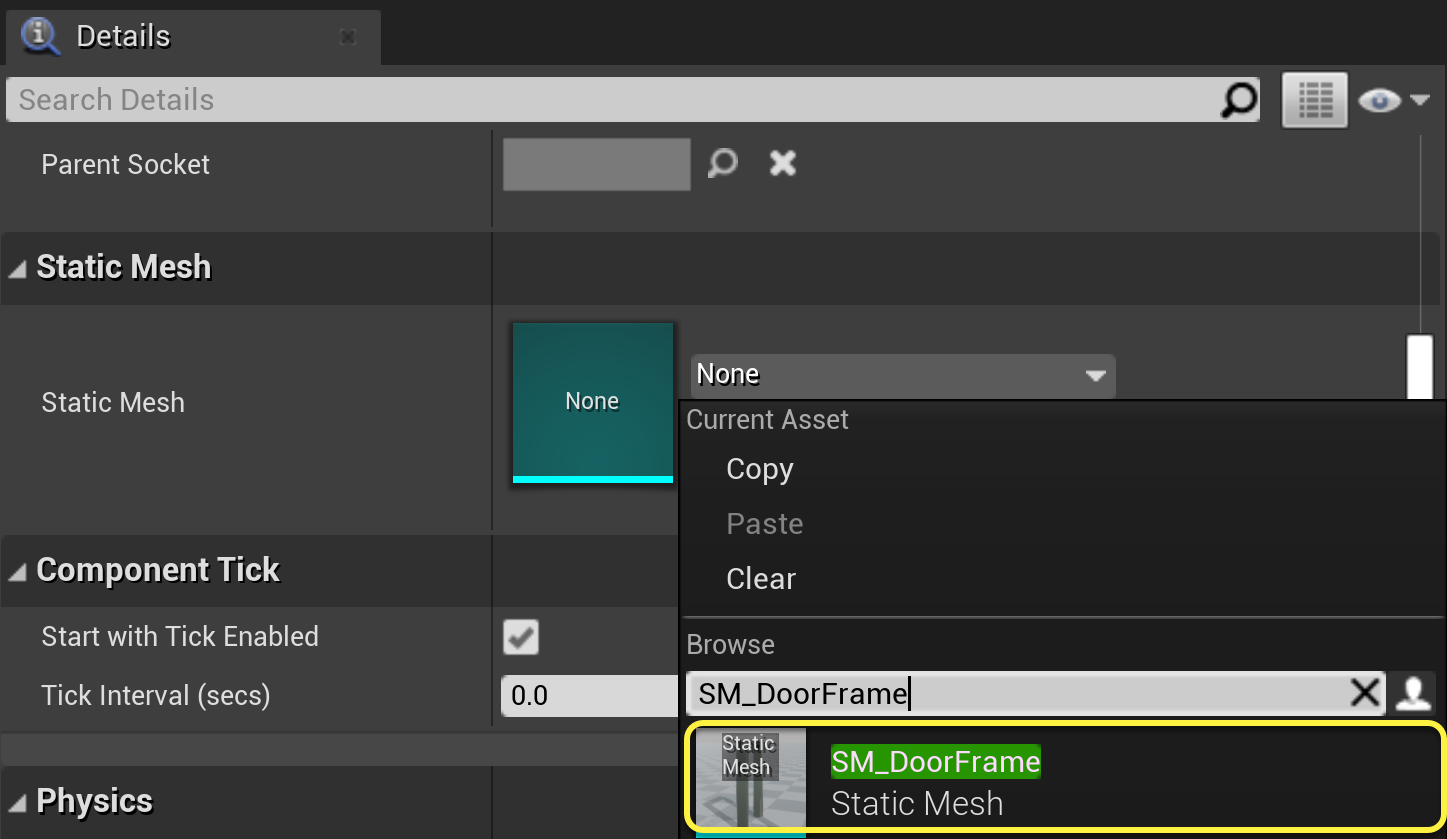Open the property matrix grid view
1447x839 pixels.
pyautogui.click(x=1314, y=100)
